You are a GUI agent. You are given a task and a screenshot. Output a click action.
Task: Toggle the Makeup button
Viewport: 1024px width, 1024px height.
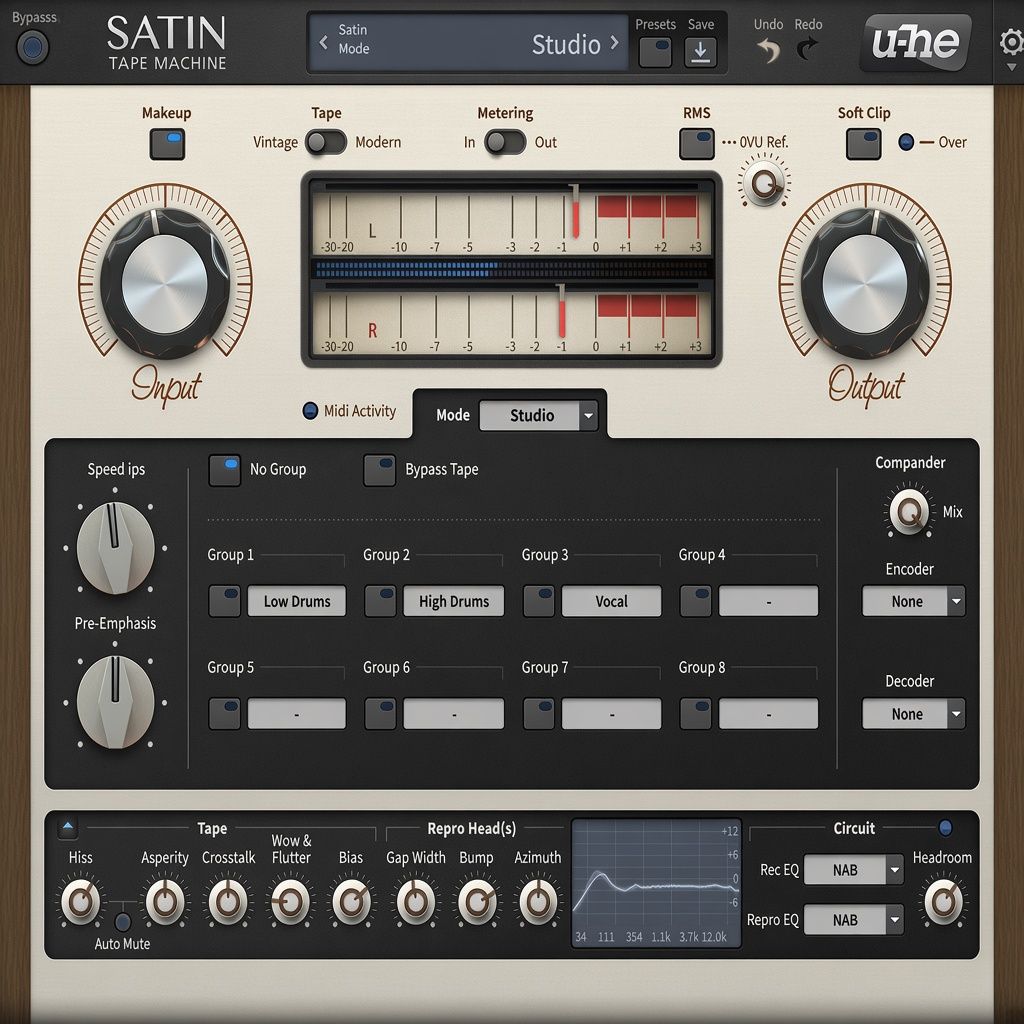pyautogui.click(x=167, y=144)
